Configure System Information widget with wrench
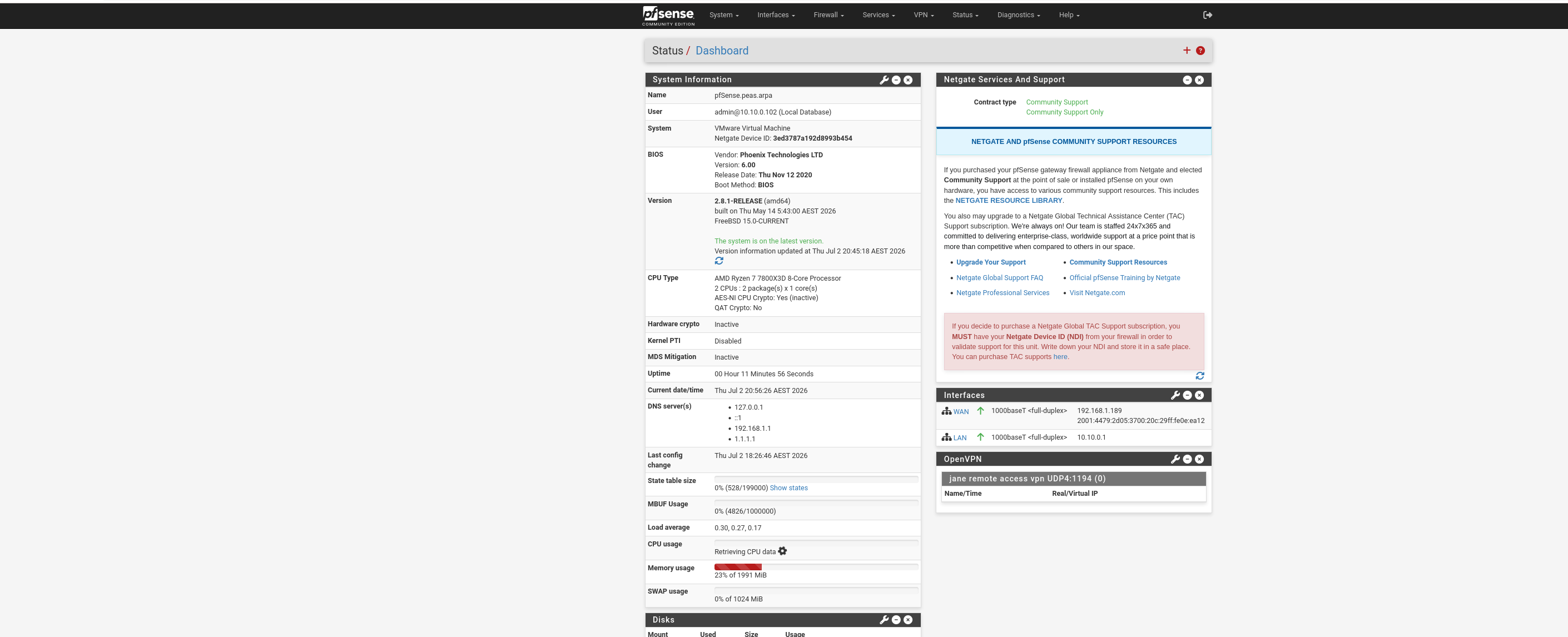This screenshot has height=637, width=1568. [884, 79]
